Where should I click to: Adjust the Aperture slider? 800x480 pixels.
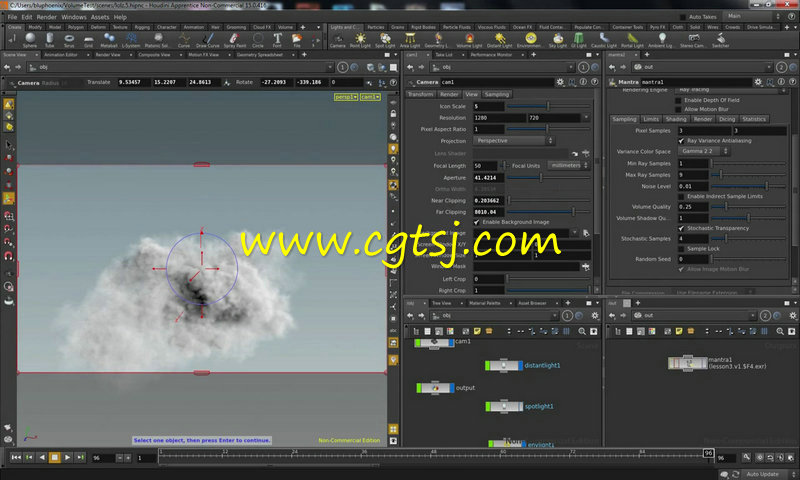[x=548, y=178]
